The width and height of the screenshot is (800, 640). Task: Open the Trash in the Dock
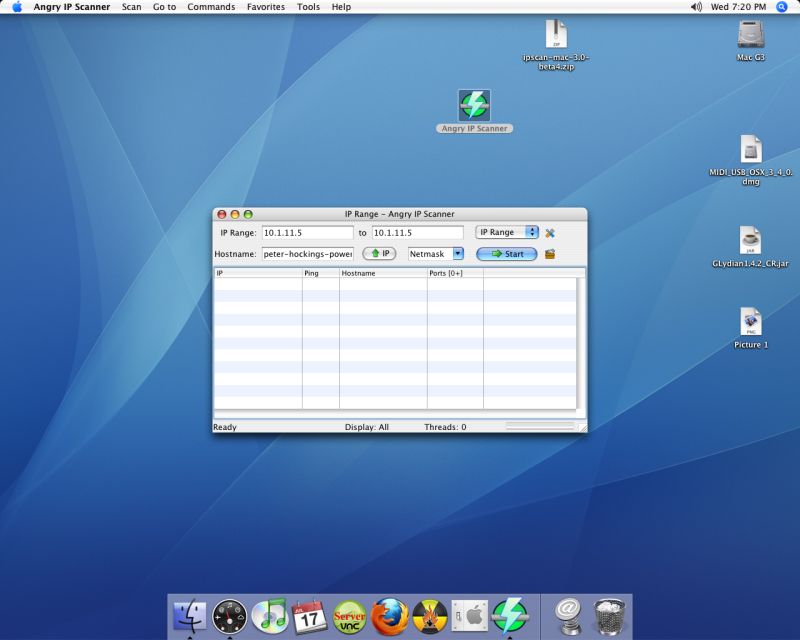(609, 617)
